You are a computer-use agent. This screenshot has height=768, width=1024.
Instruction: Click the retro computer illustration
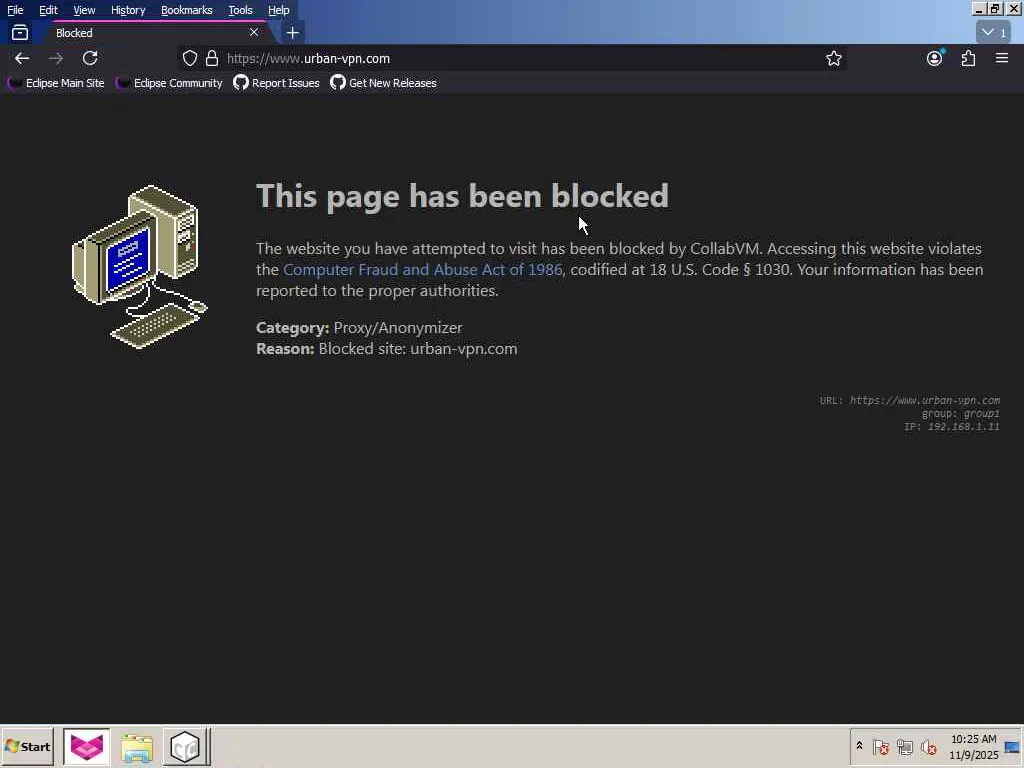coord(140,266)
